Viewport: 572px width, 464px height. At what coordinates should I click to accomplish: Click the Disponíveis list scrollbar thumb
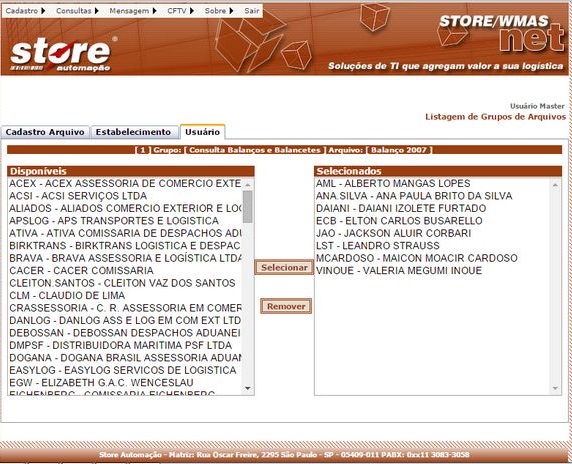click(x=248, y=206)
